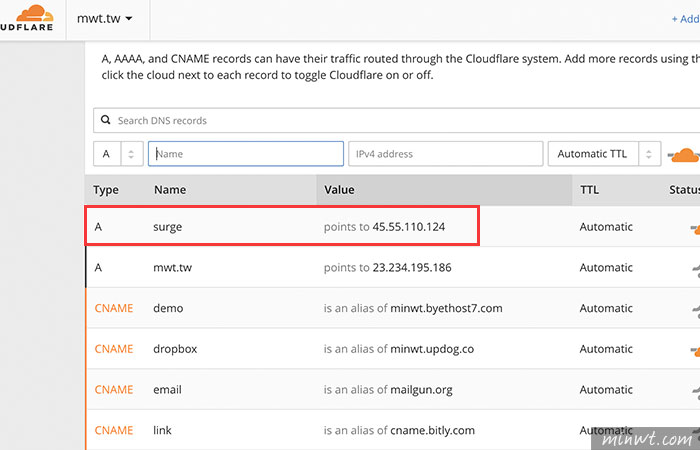Toggle Cloudflare cloud for dropbox record
The width and height of the screenshot is (700, 450).
point(695,350)
